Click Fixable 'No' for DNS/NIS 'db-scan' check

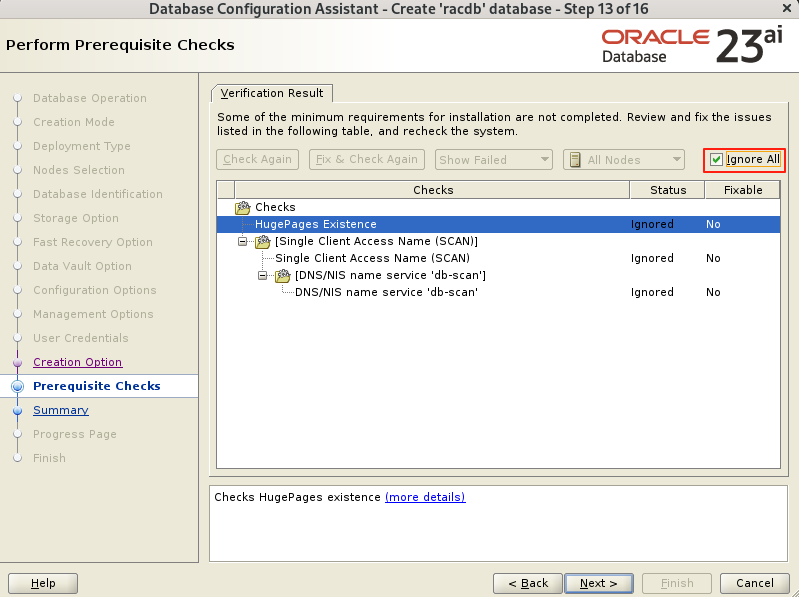[713, 292]
